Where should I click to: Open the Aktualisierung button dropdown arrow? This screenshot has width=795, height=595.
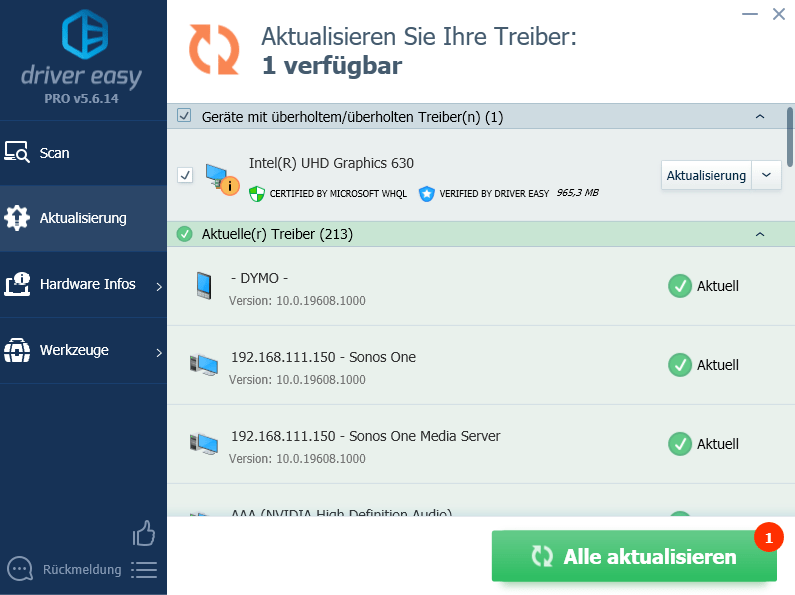(x=767, y=175)
